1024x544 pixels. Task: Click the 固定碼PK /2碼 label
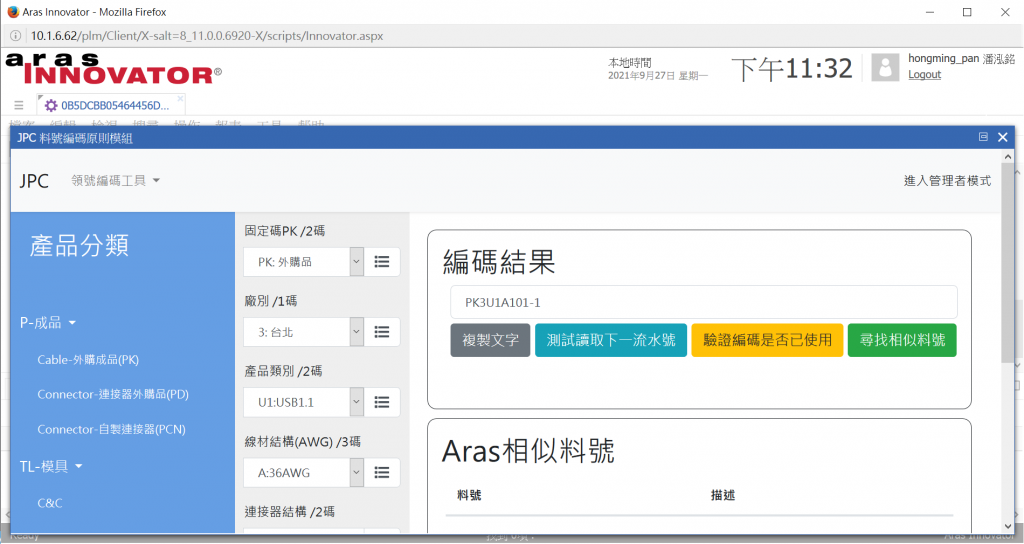(285, 231)
